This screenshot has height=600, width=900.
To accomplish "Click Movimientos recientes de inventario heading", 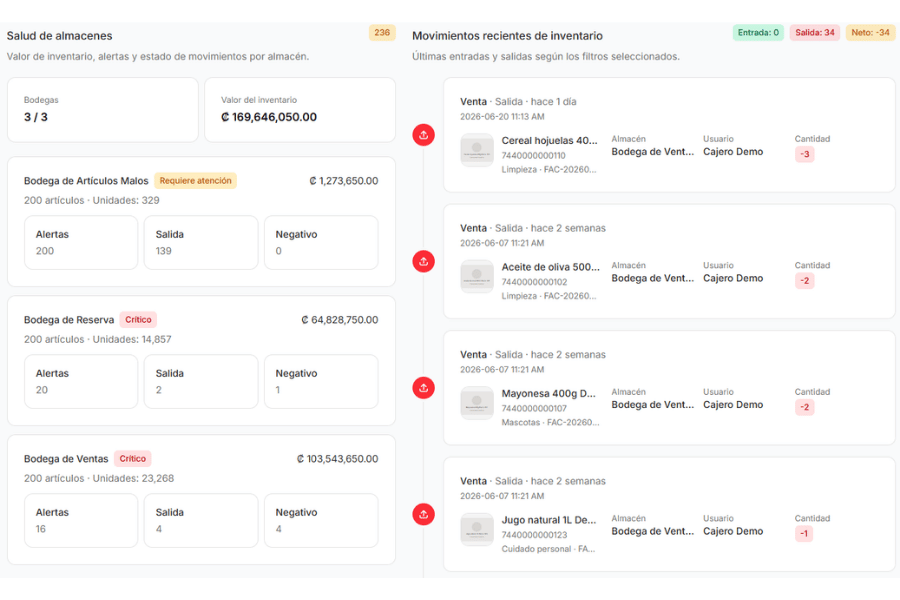I will pos(507,36).
